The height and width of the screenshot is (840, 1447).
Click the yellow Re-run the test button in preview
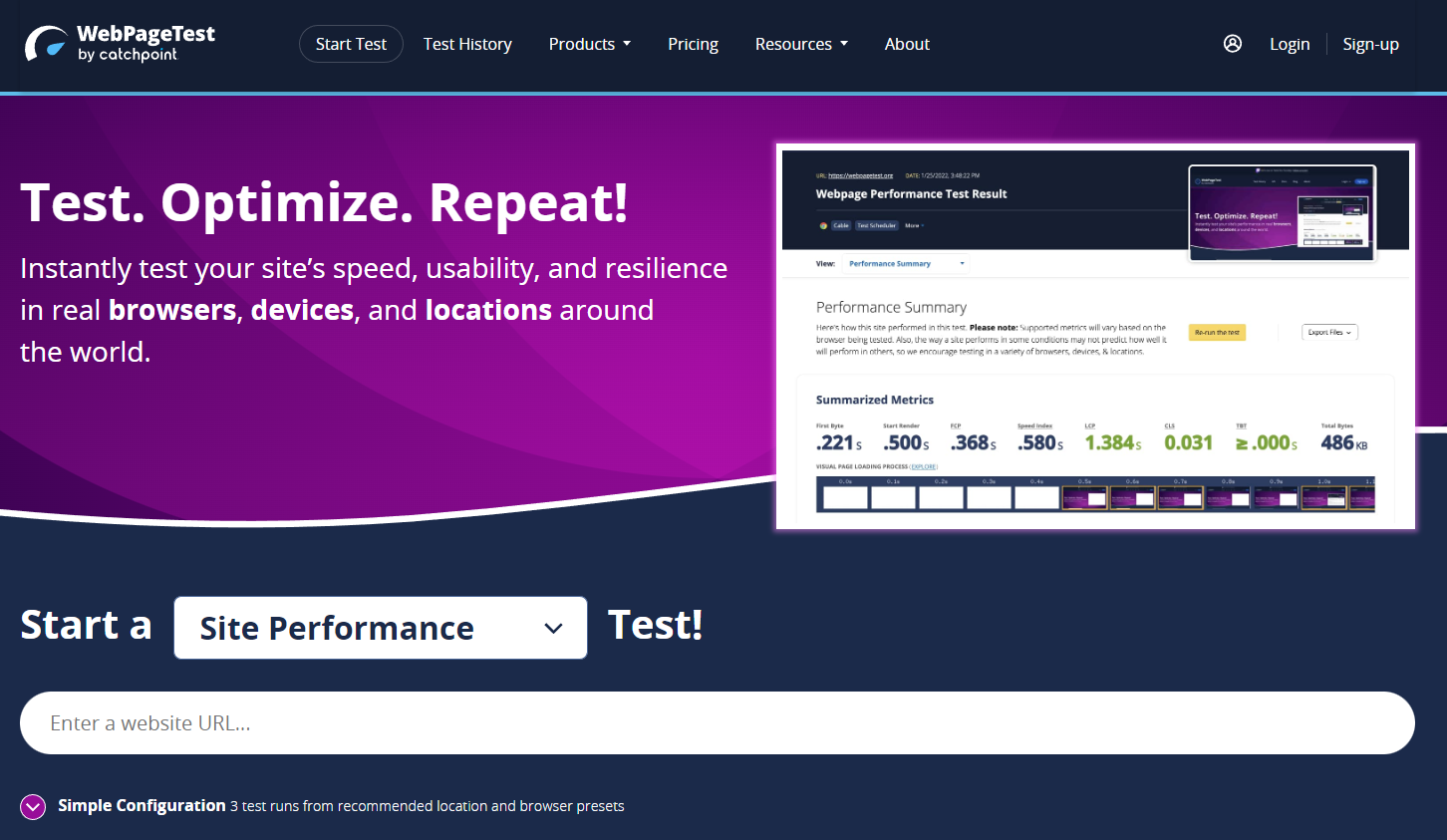tap(1217, 333)
